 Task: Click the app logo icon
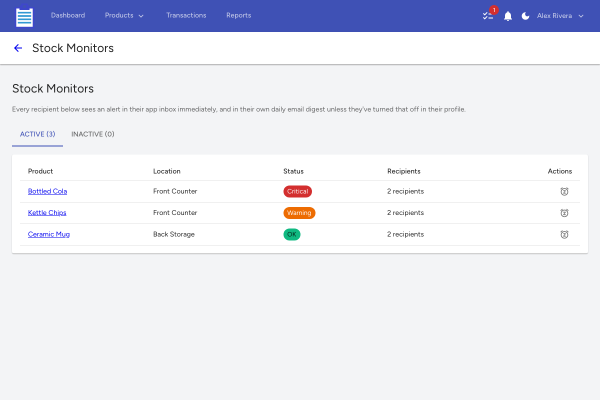pos(24,16)
